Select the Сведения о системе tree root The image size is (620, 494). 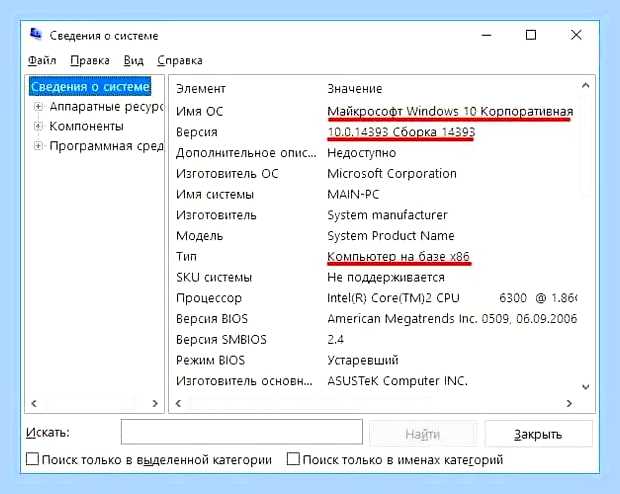90,87
